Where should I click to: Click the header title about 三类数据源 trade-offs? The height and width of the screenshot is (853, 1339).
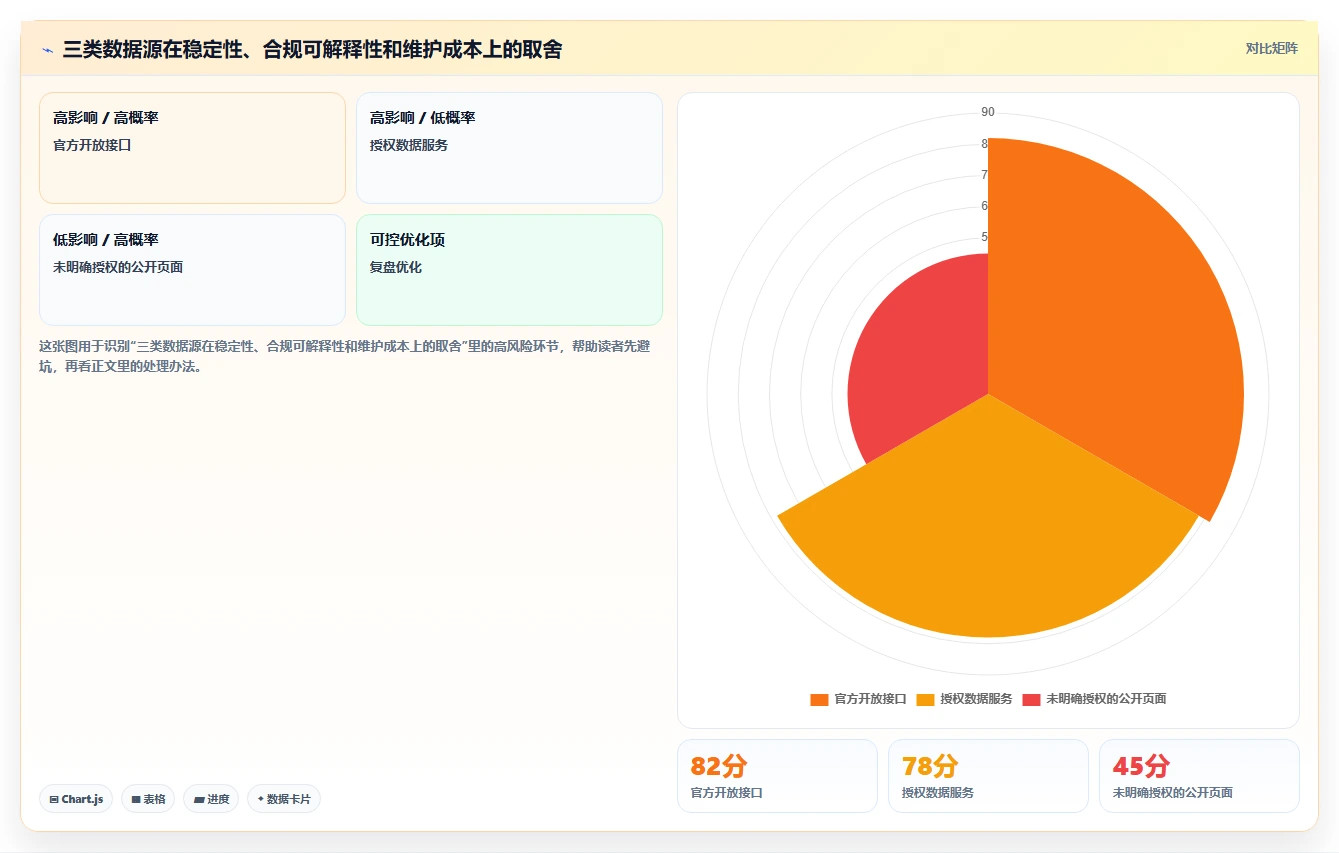(312, 49)
